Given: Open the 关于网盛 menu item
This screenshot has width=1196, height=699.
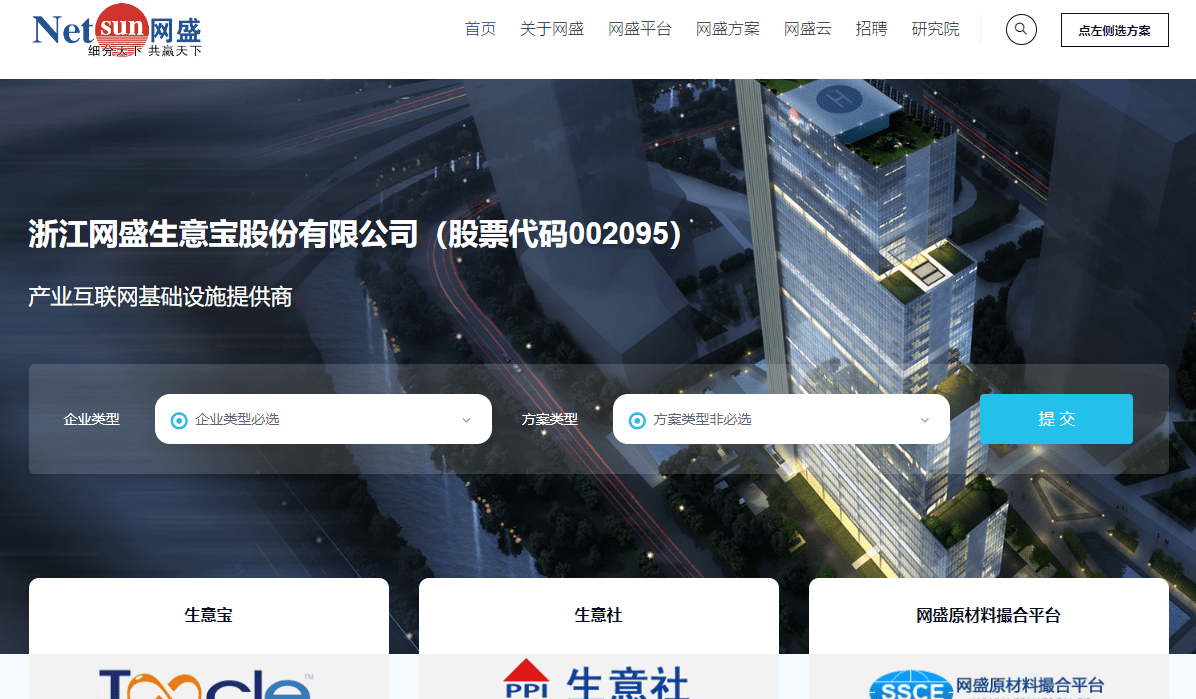Looking at the screenshot, I should [x=552, y=29].
